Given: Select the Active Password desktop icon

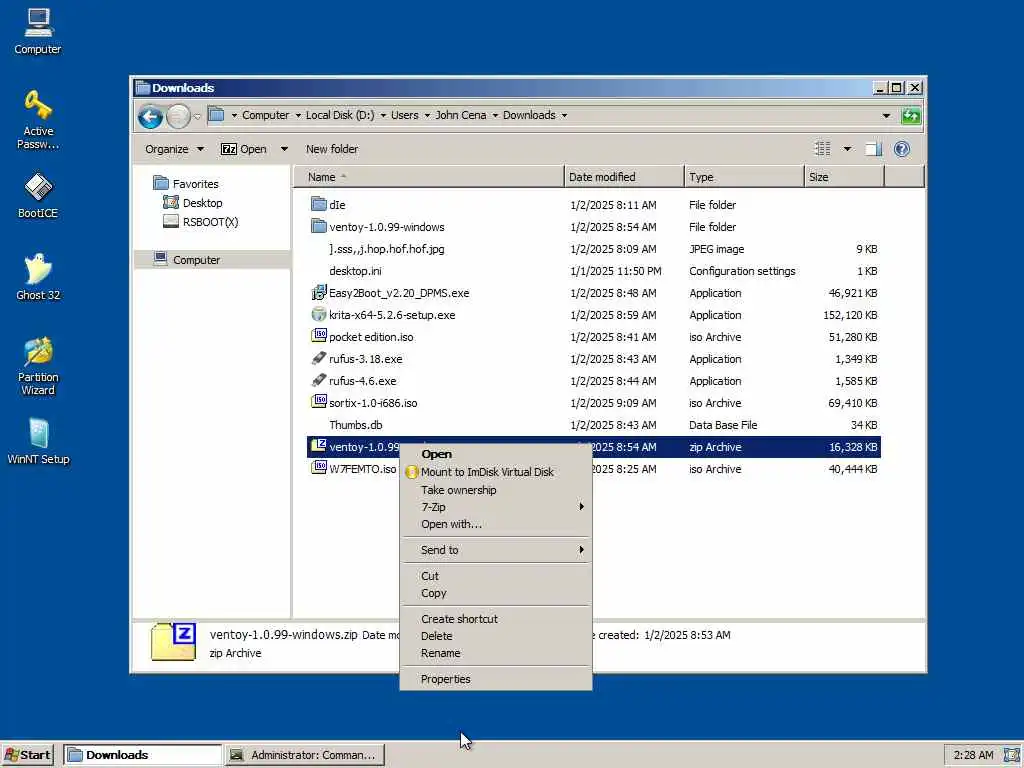Looking at the screenshot, I should pyautogui.click(x=38, y=120).
